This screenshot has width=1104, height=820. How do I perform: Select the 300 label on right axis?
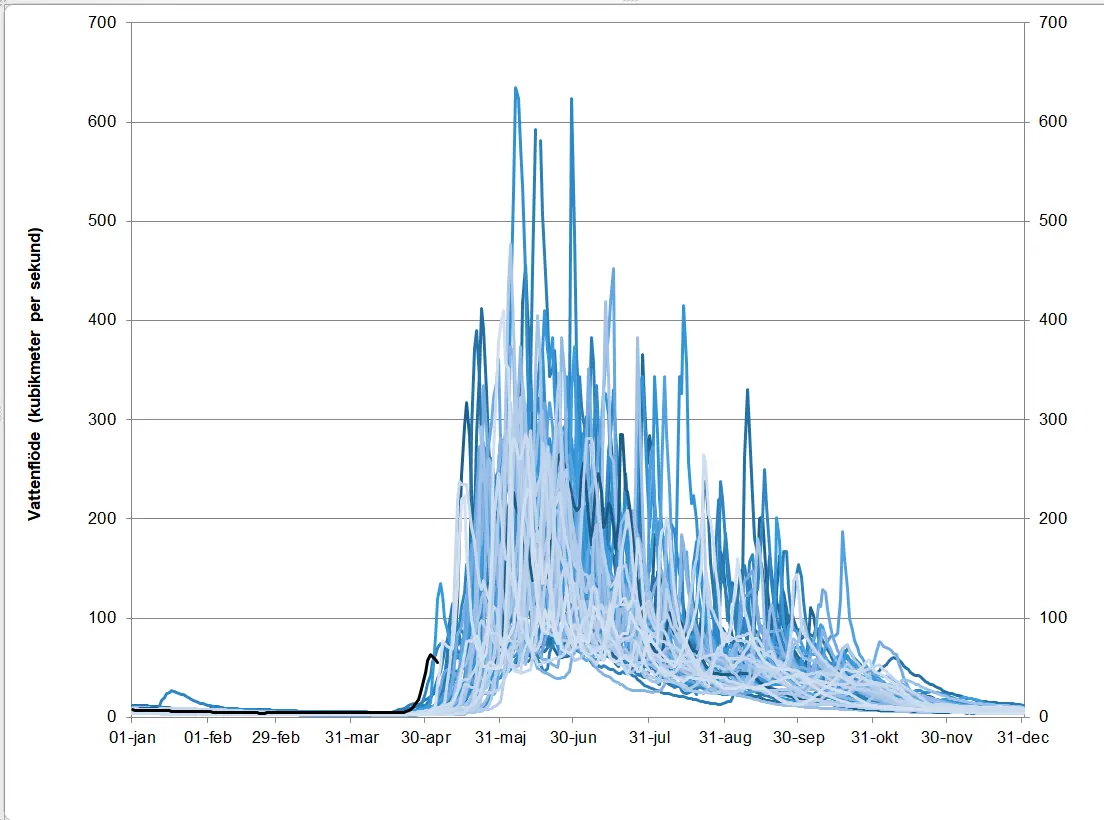[x=1053, y=420]
